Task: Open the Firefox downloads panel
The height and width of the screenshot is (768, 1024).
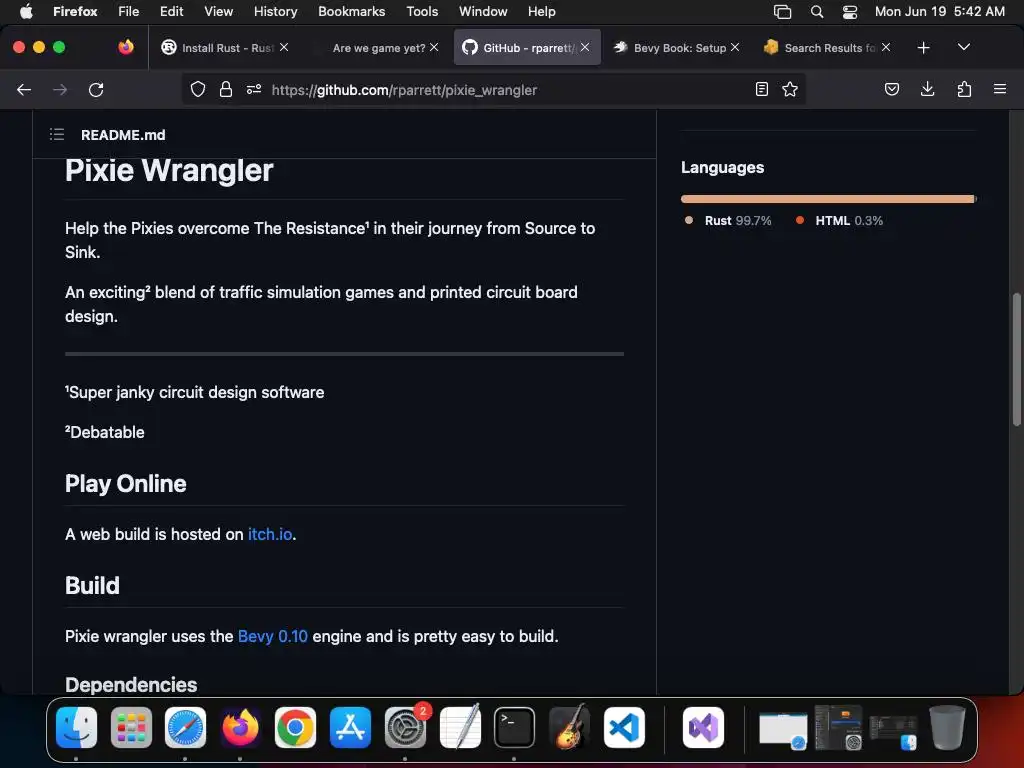Action: click(927, 89)
